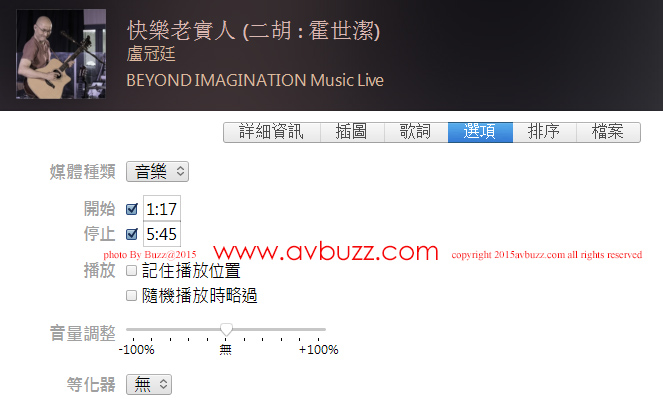
Task: Enable 記住播放位置 checkbox
Action: [x=132, y=270]
